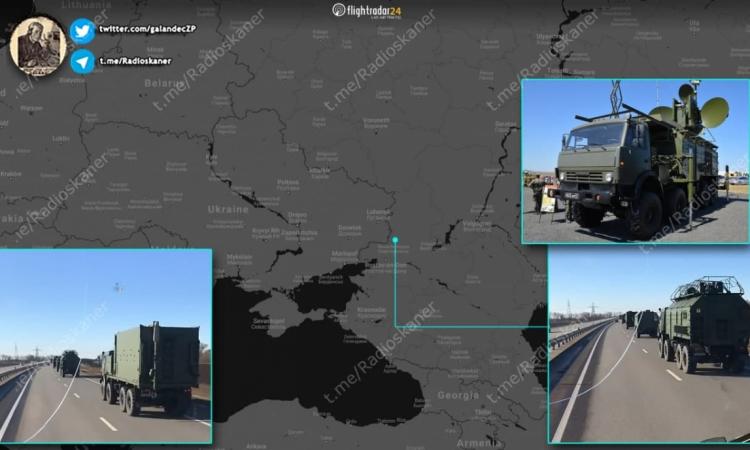Click the Krasnodar city label
The image size is (750, 450).
[371, 310]
